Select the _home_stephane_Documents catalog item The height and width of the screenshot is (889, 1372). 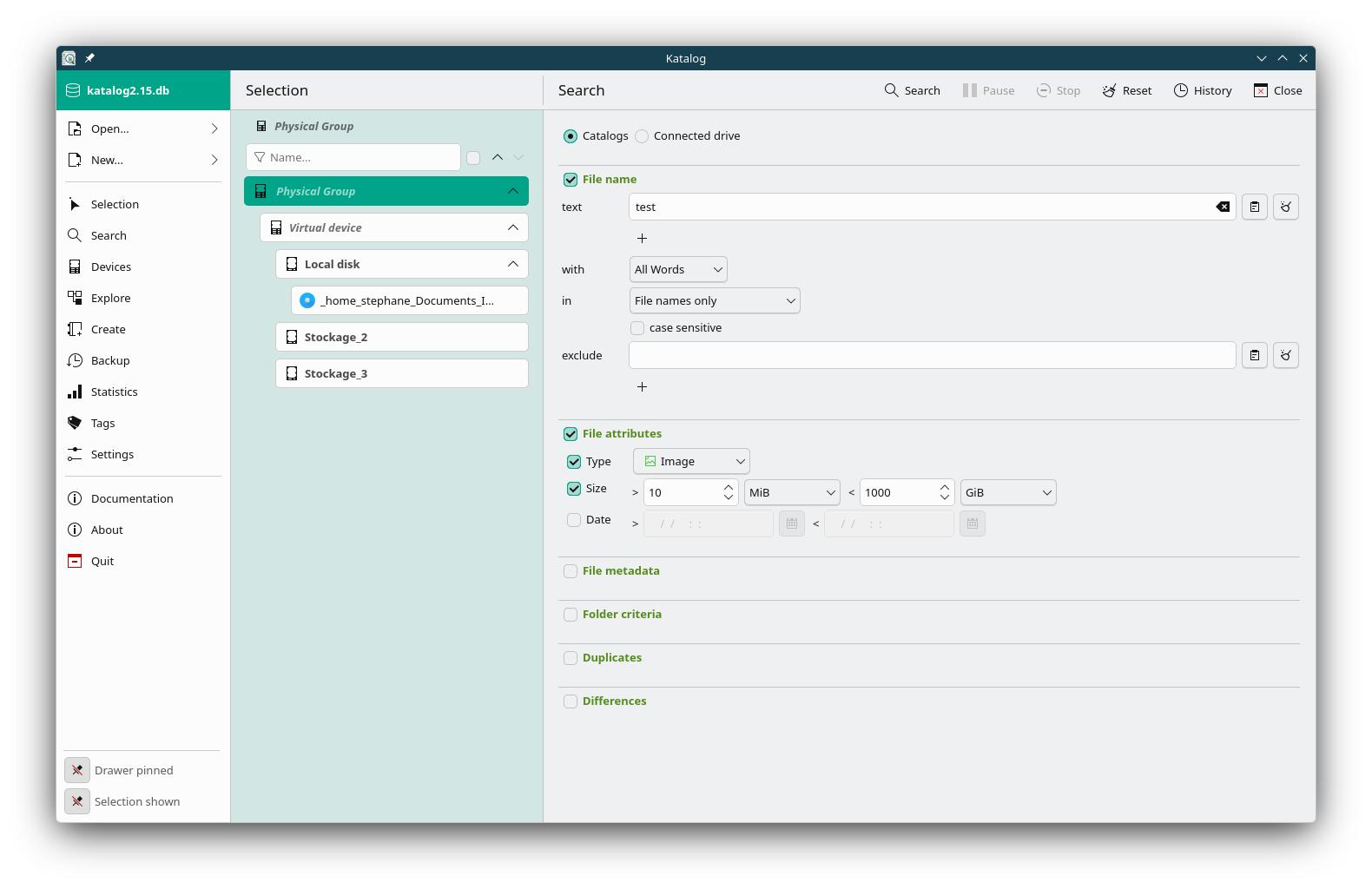[410, 300]
